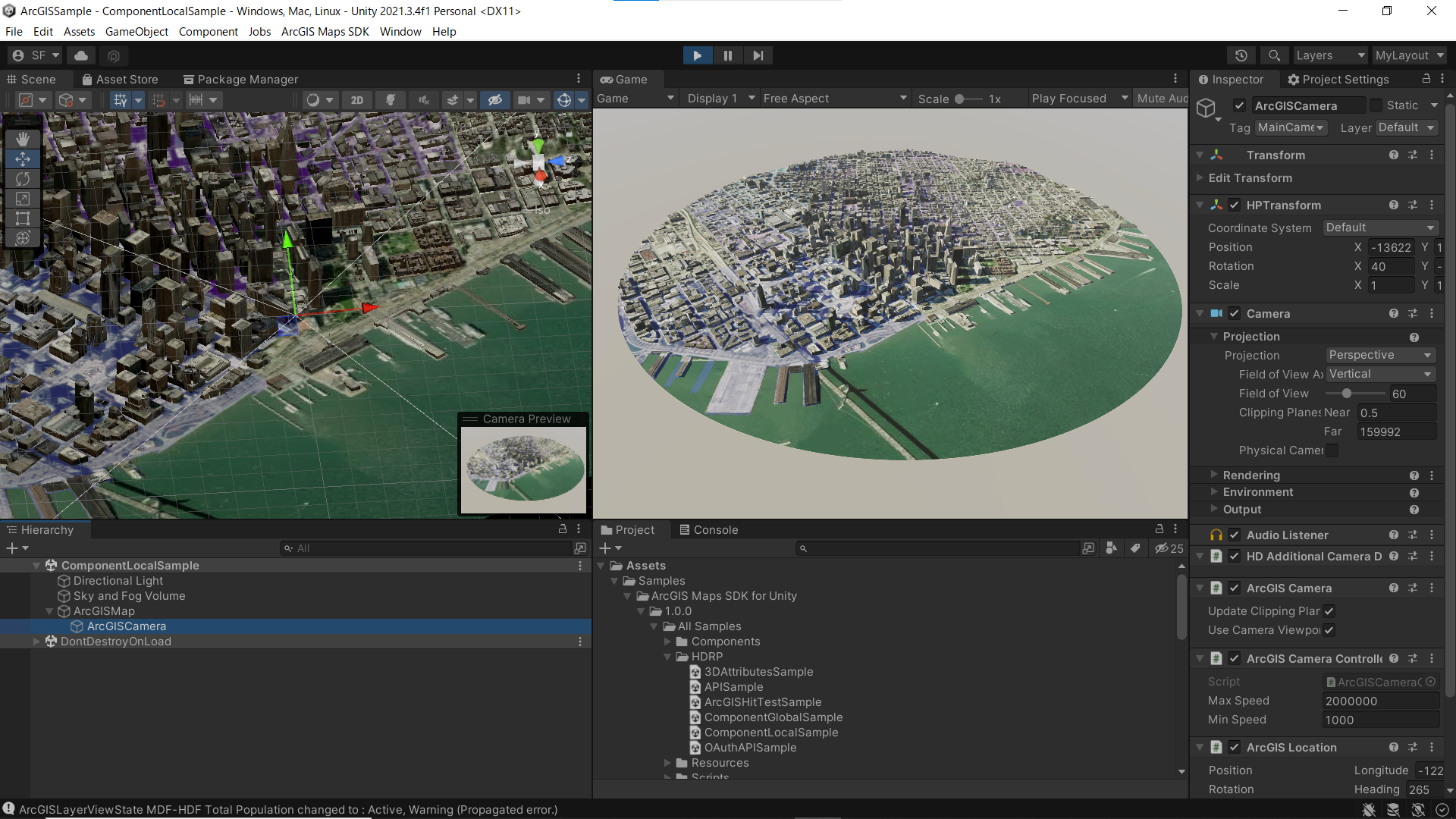Open the editor search window

[1273, 55]
